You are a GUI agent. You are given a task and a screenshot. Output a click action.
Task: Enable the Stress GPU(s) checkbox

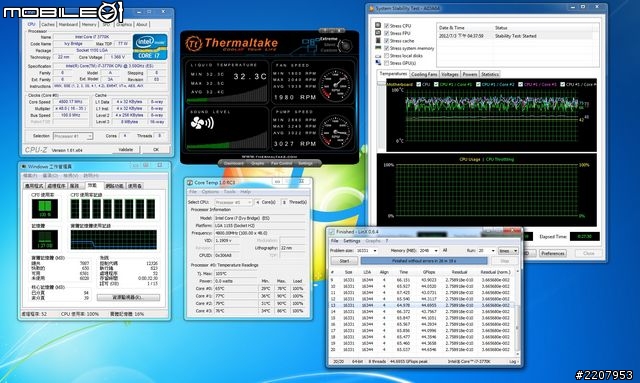(x=387, y=63)
